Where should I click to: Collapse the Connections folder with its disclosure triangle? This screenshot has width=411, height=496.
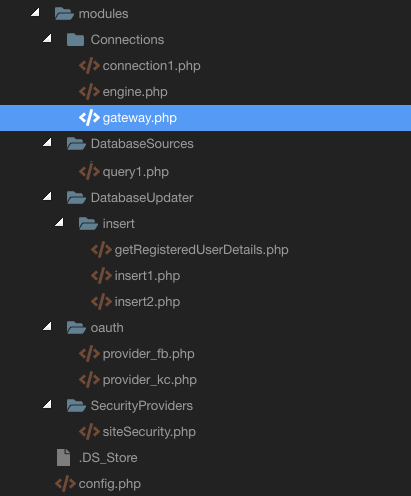(47, 38)
